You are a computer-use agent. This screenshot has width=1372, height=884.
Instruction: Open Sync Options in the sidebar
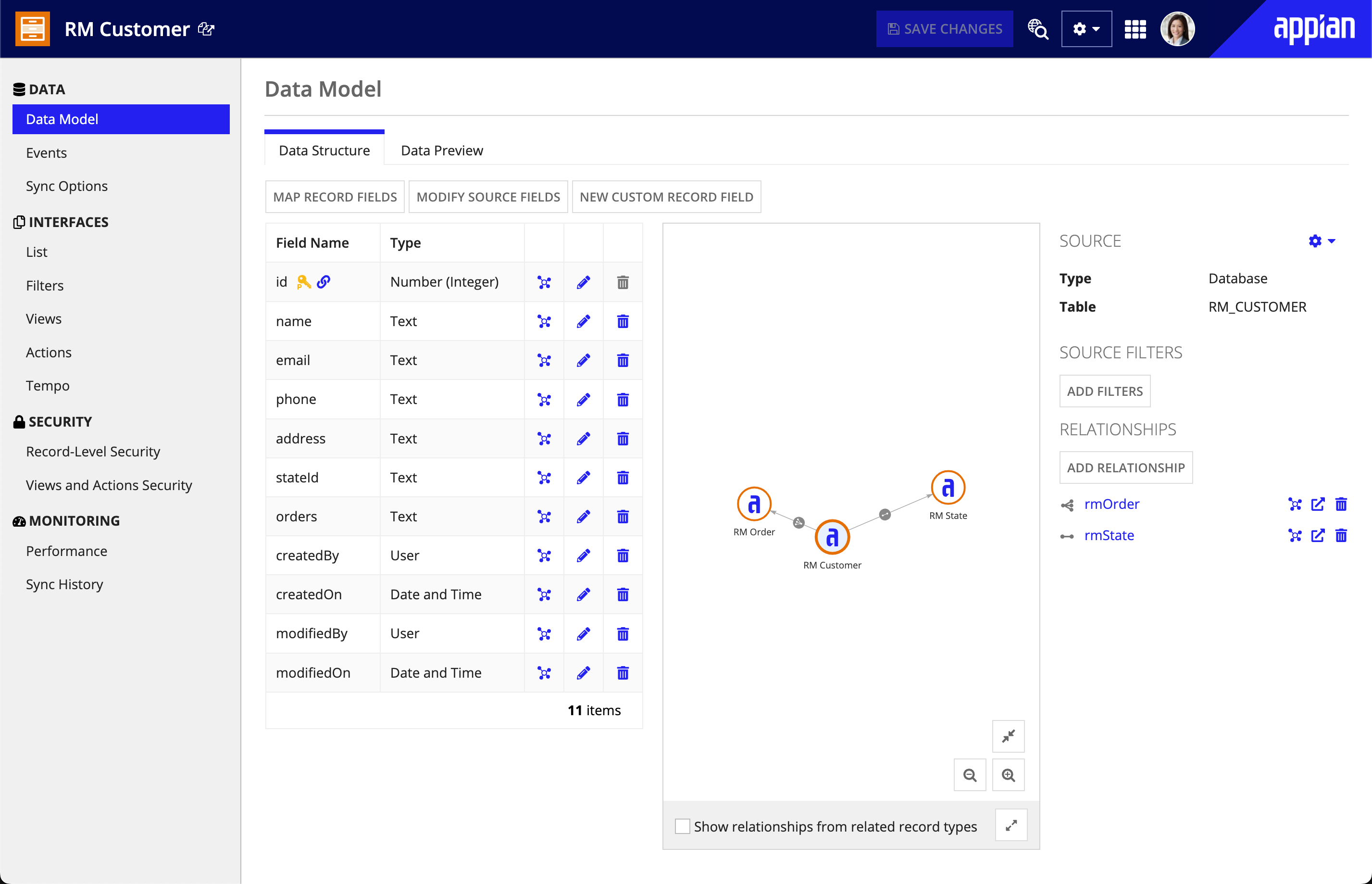pos(66,186)
